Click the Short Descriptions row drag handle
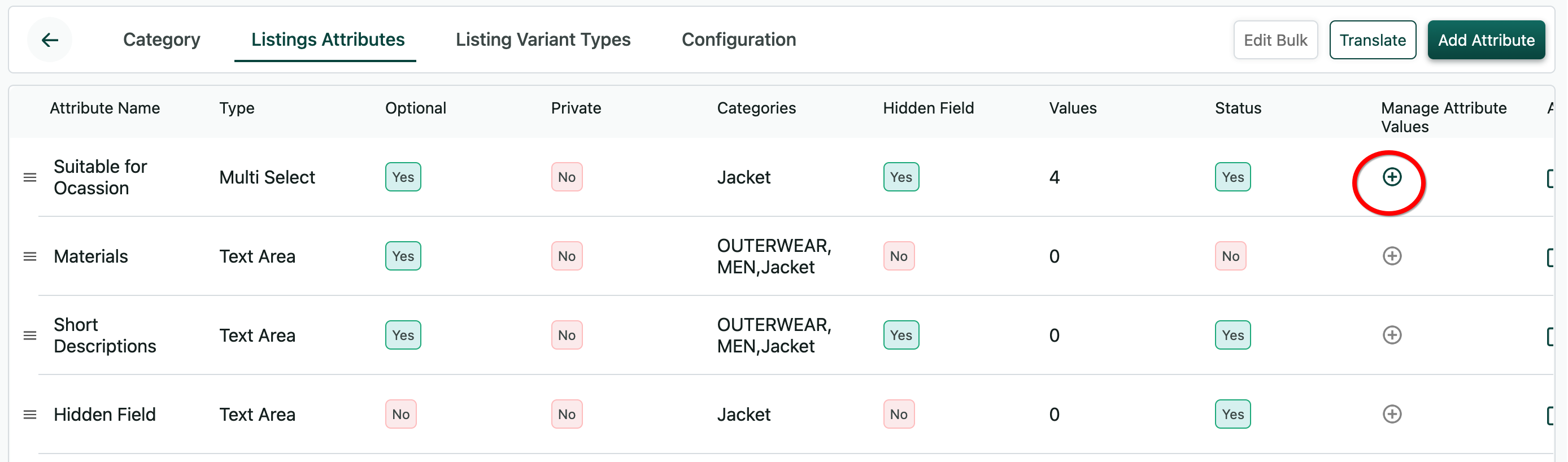Image resolution: width=1568 pixels, height=462 pixels. click(x=30, y=336)
